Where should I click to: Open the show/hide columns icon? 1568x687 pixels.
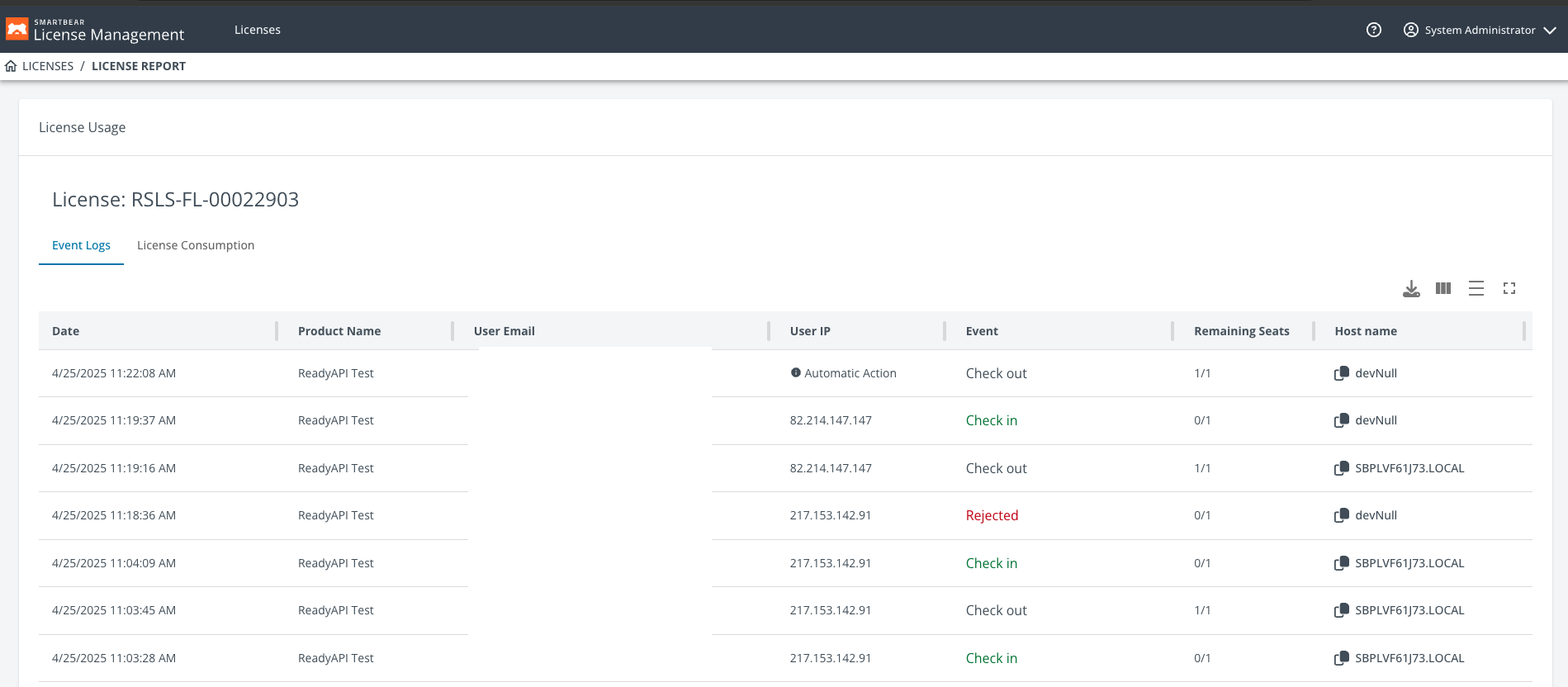point(1443,288)
